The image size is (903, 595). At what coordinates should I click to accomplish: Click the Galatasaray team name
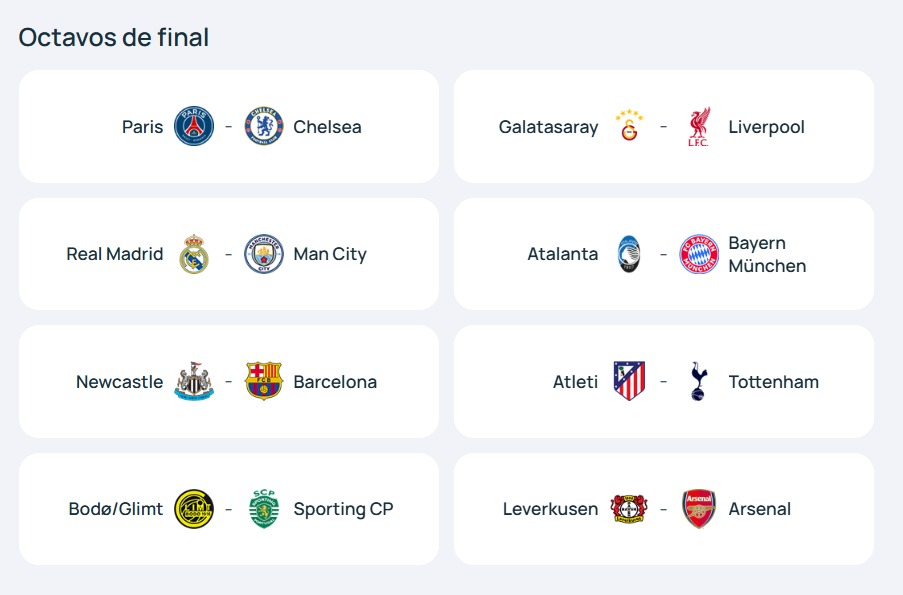coord(548,127)
